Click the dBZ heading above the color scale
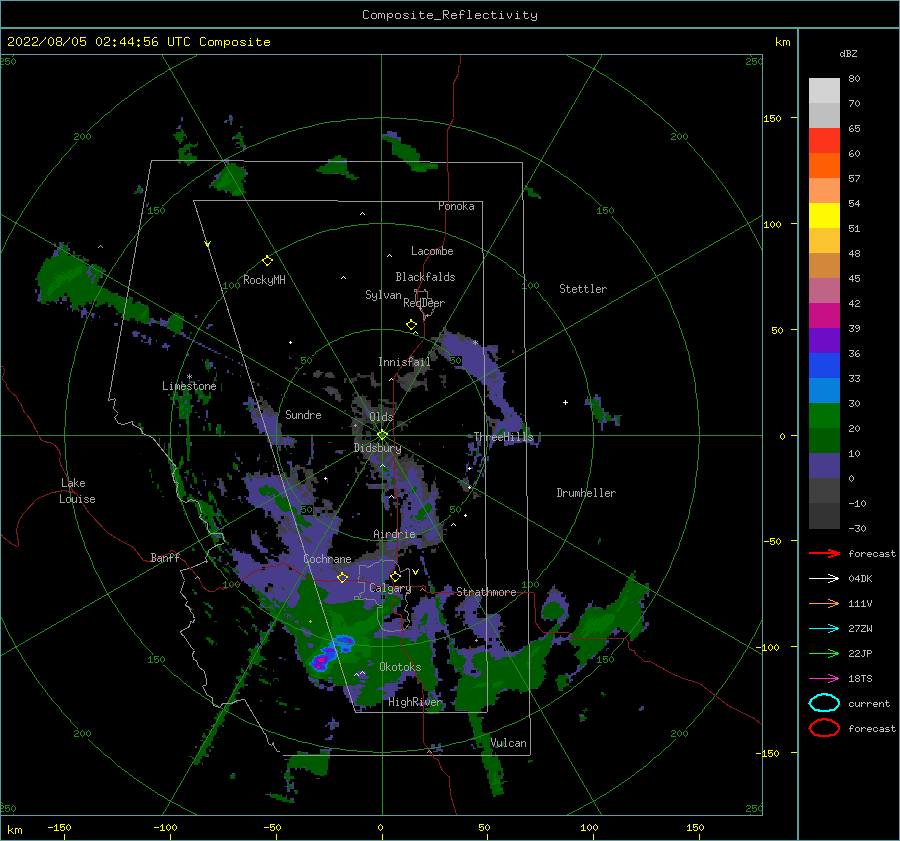Viewport: 900px width, 841px height. click(x=848, y=53)
